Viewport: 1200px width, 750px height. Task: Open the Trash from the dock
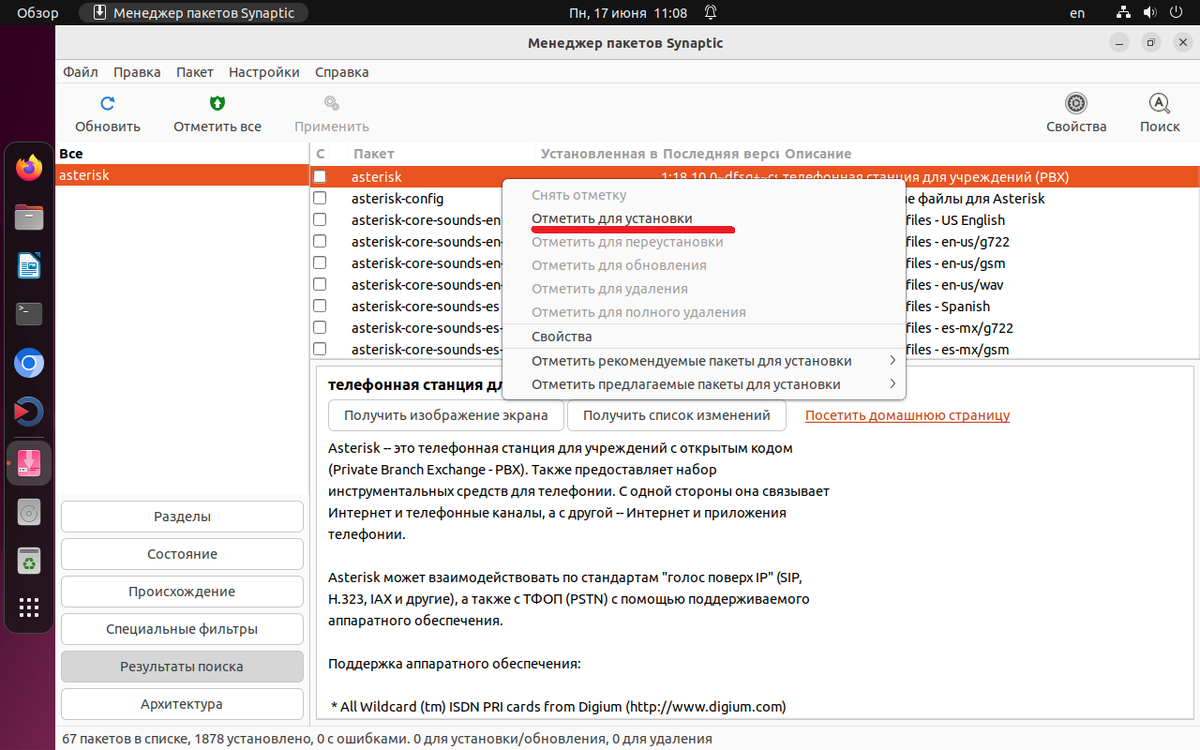tap(29, 561)
